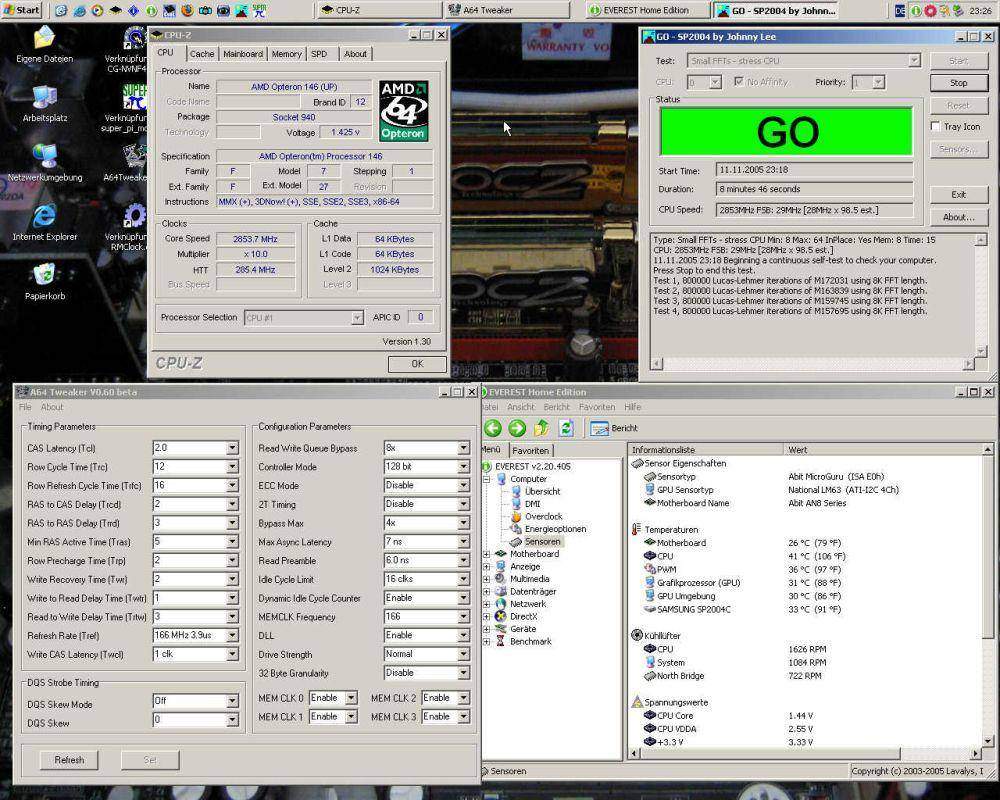Click Informationsliste column header in EVEREST
1000x800 pixels.
[x=705, y=450]
